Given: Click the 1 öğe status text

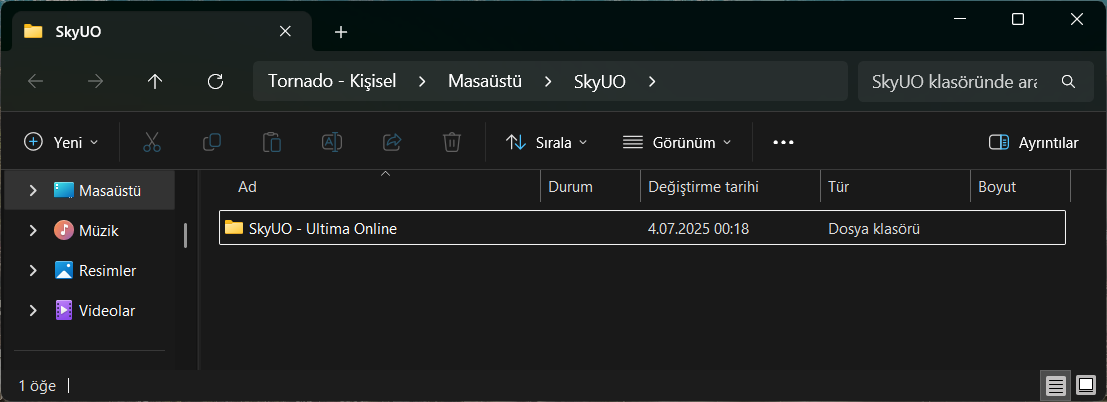Looking at the screenshot, I should (38, 386).
